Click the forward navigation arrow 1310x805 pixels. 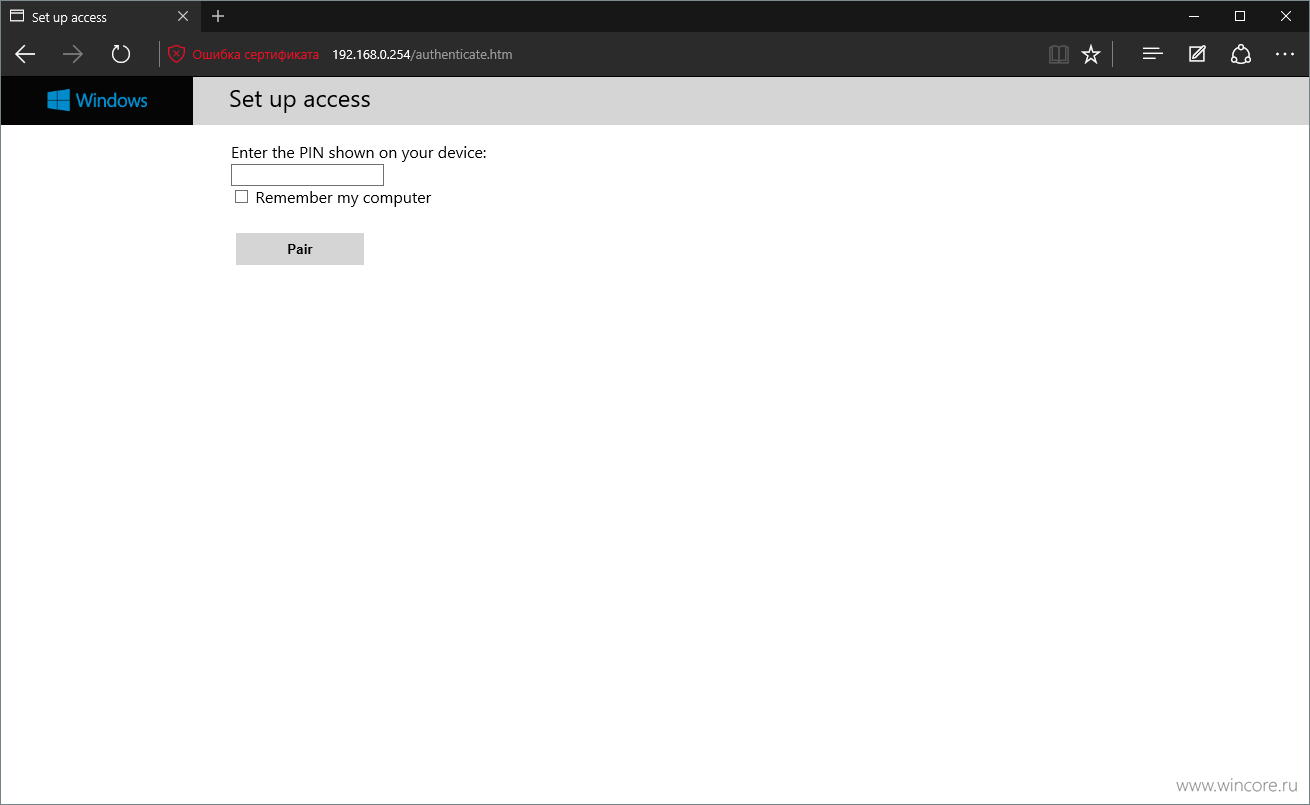click(x=73, y=54)
